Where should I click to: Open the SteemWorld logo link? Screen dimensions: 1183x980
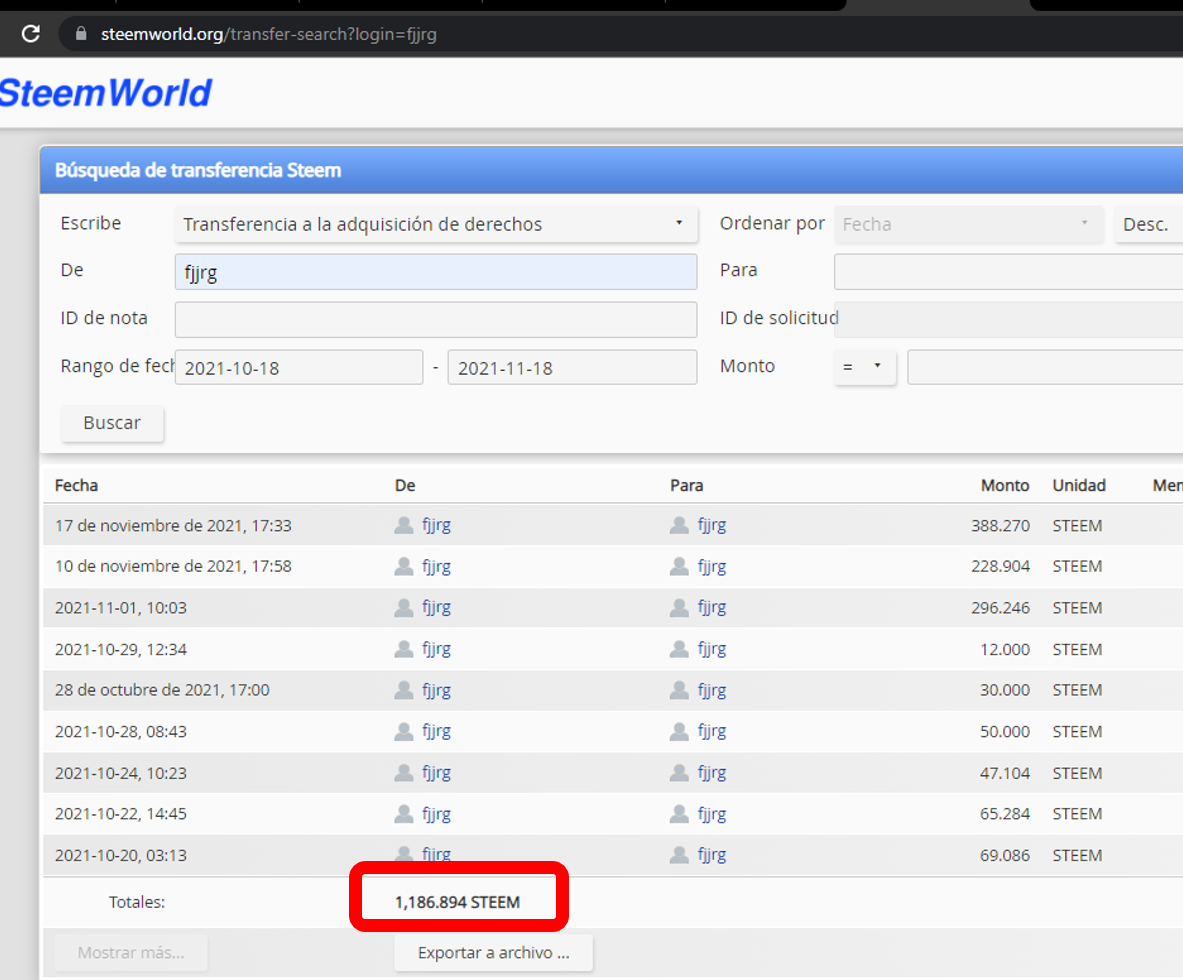click(x=106, y=94)
